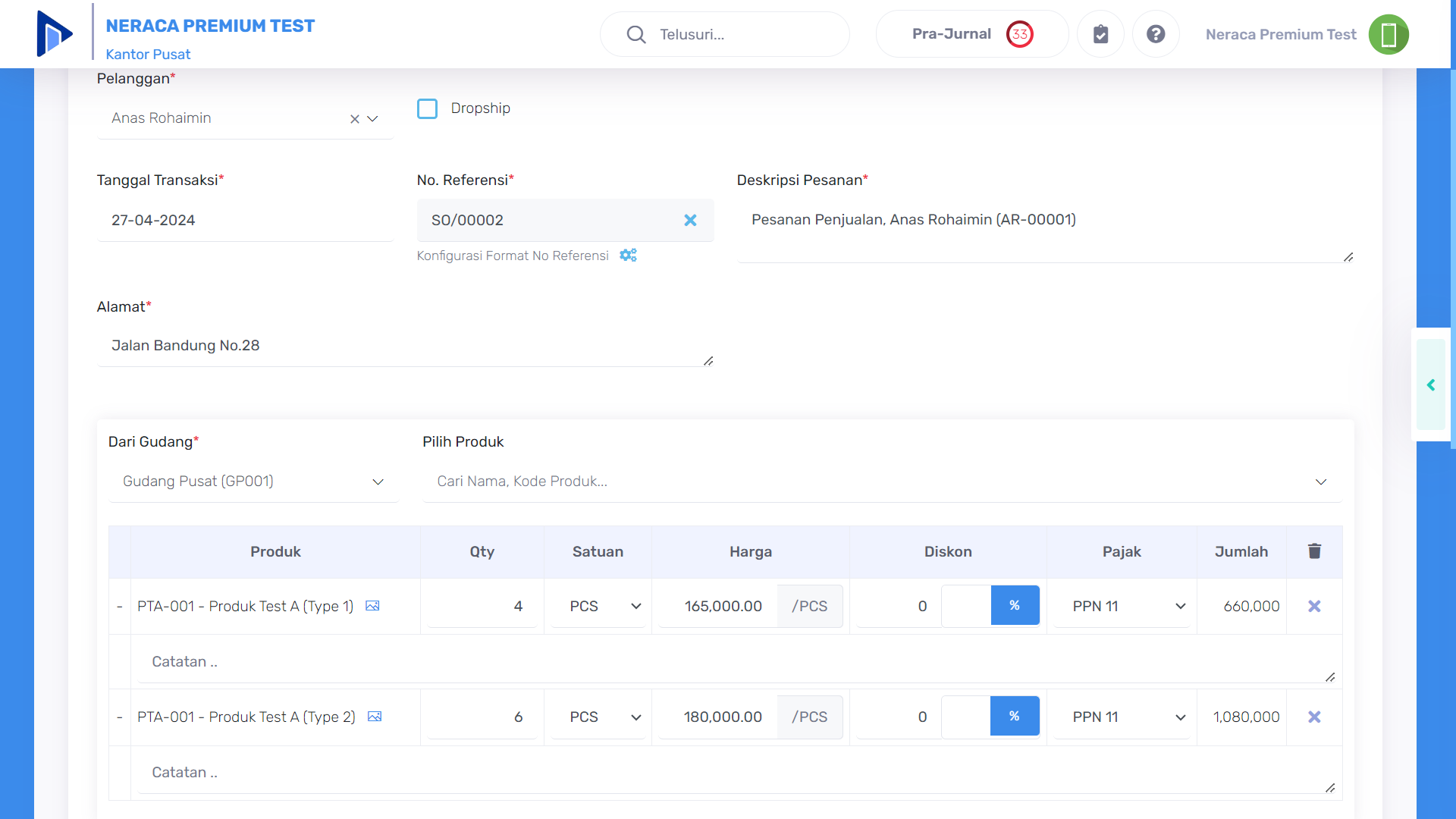The height and width of the screenshot is (819, 1456).
Task: Click the delete-all trash icon in table header
Action: point(1314,551)
